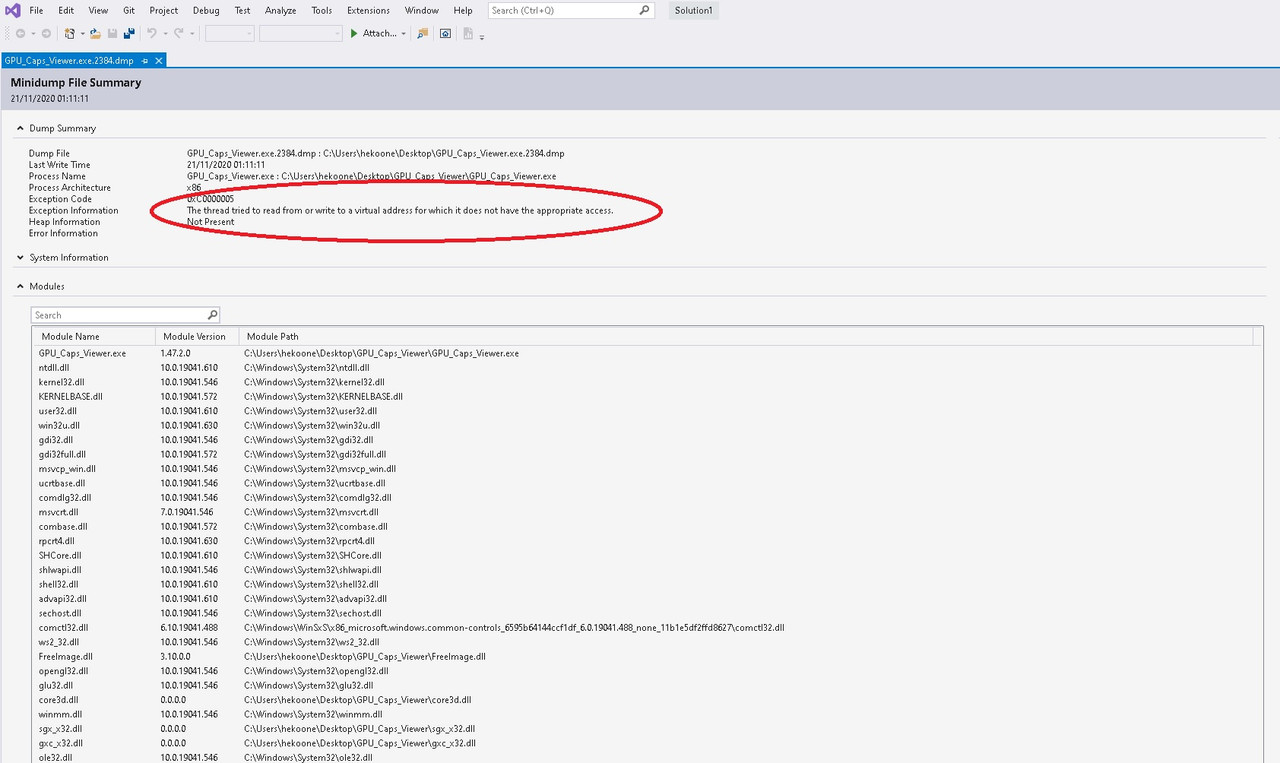This screenshot has width=1280, height=763.
Task: Open the Test menu
Action: [243, 10]
